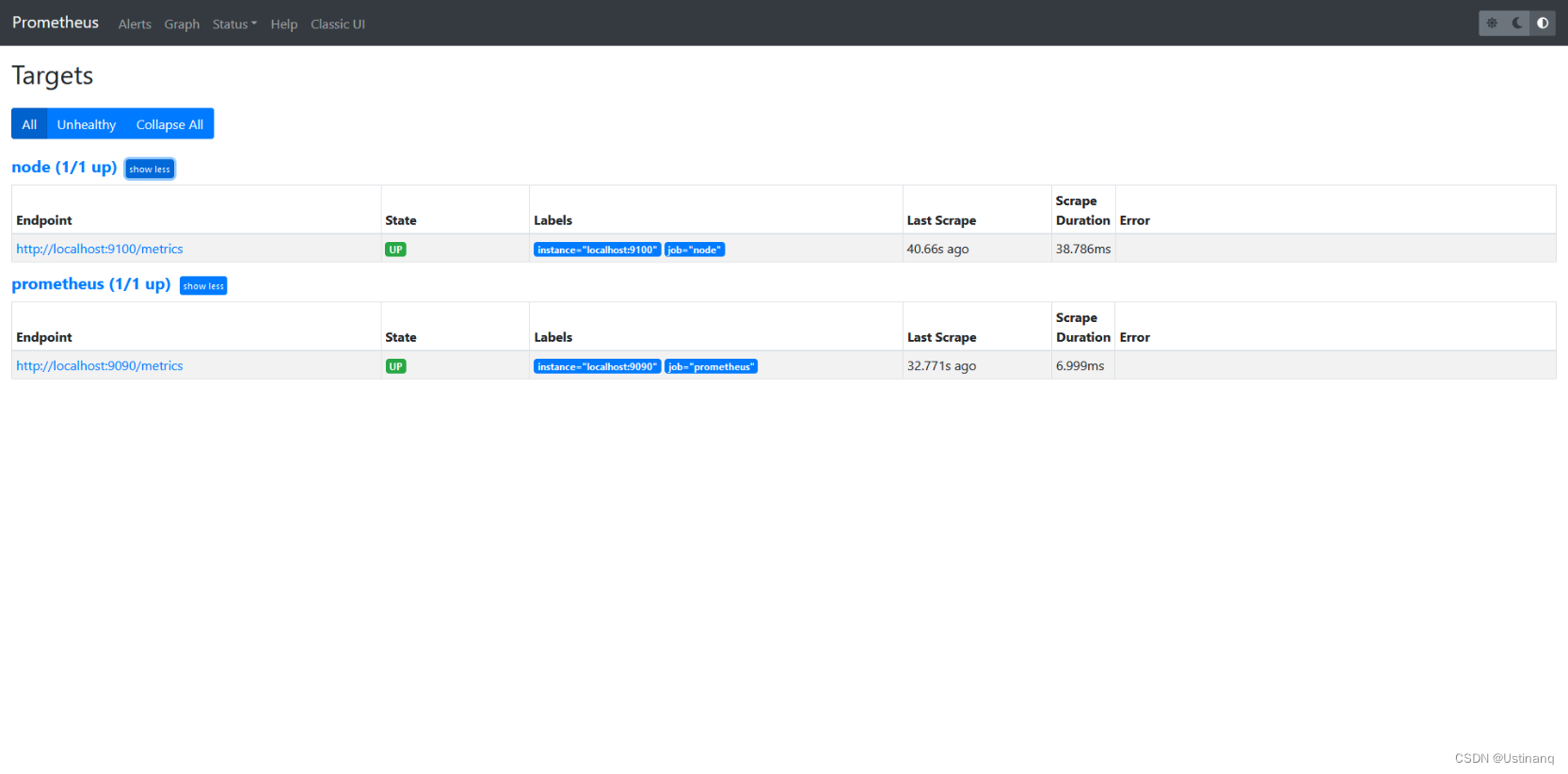The image size is (1568, 774).
Task: Click the job="node" label badge
Action: click(x=695, y=250)
